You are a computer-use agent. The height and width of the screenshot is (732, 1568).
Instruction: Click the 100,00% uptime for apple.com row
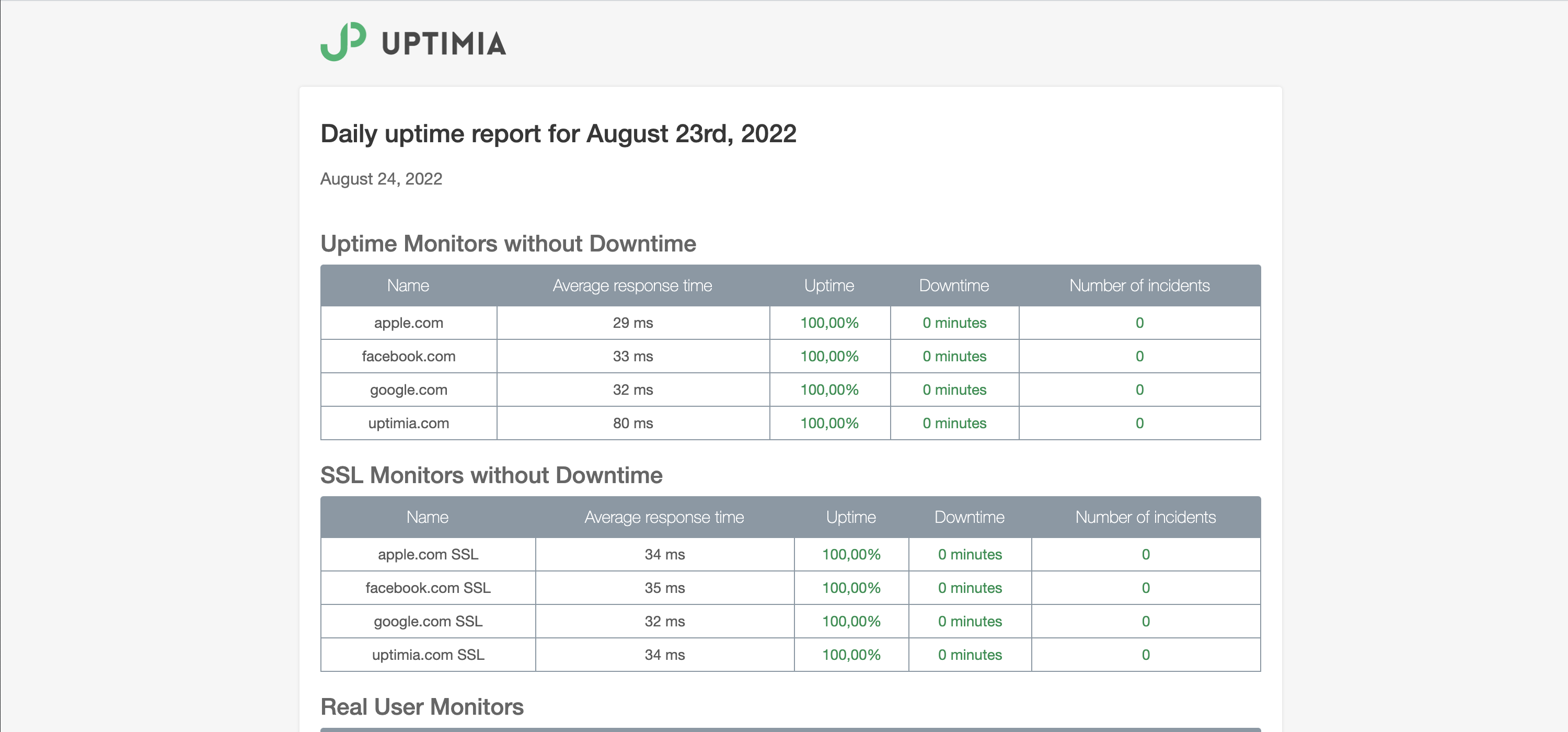tap(829, 323)
